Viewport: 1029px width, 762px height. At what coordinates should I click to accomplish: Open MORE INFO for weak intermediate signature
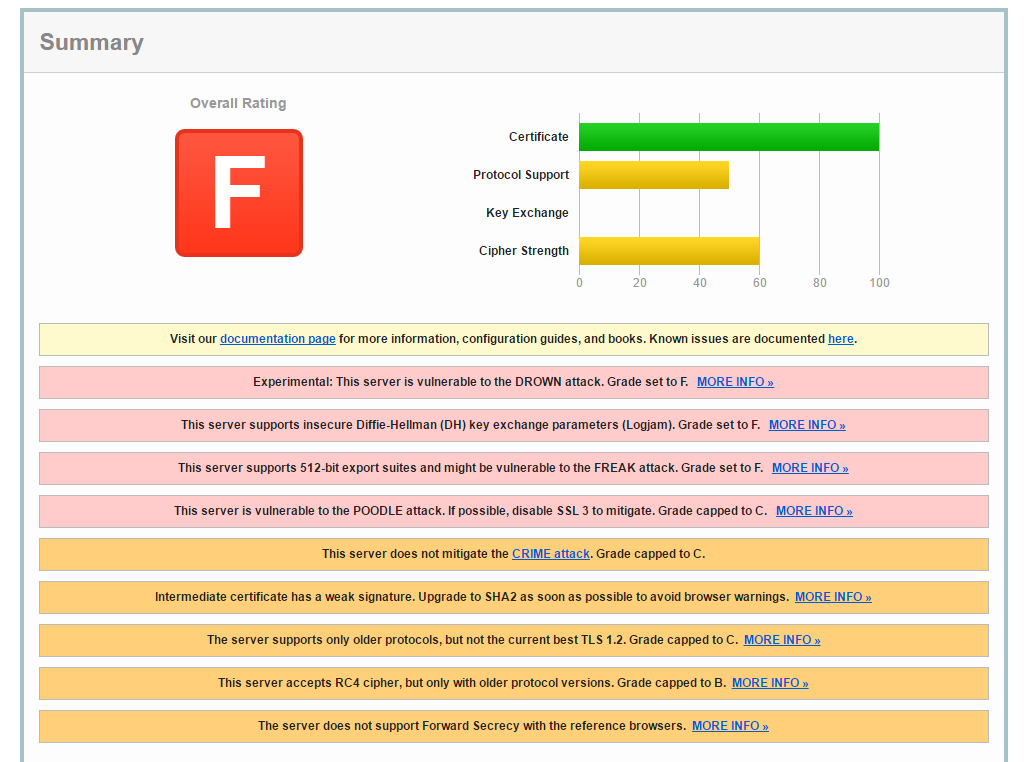click(x=832, y=597)
